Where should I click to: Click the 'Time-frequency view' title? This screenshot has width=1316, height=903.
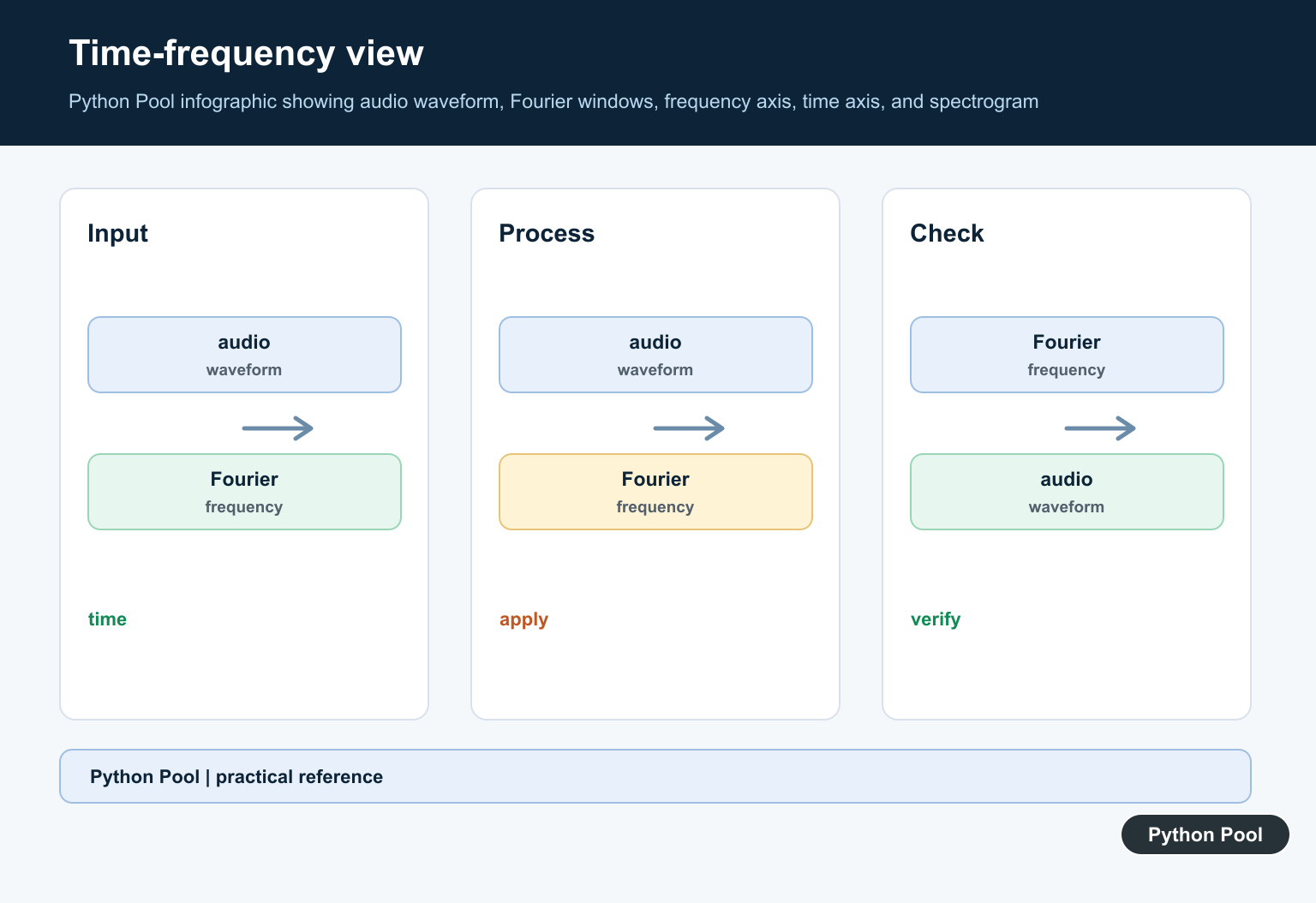click(246, 53)
